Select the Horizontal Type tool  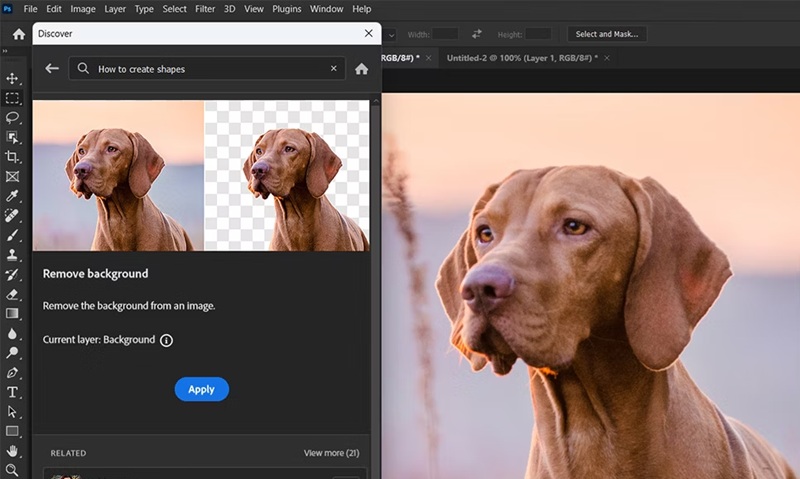[12, 392]
